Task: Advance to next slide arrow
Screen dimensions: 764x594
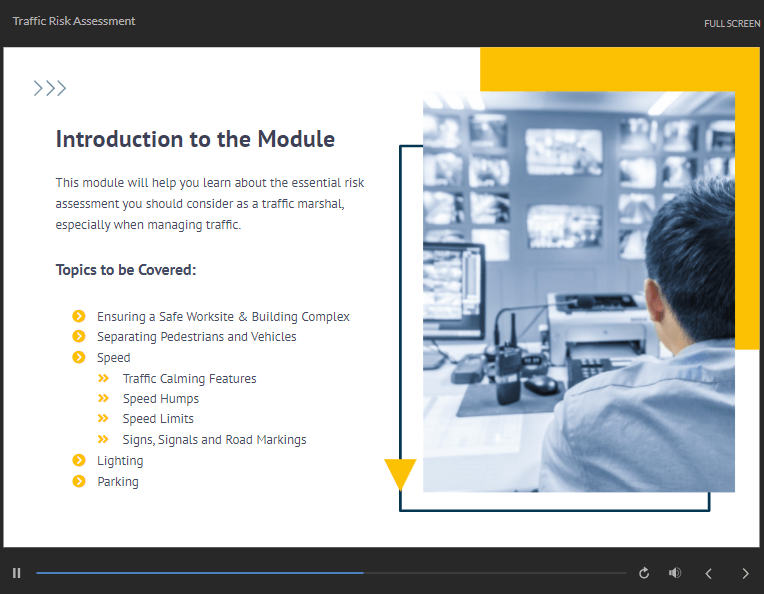Action: coord(745,573)
